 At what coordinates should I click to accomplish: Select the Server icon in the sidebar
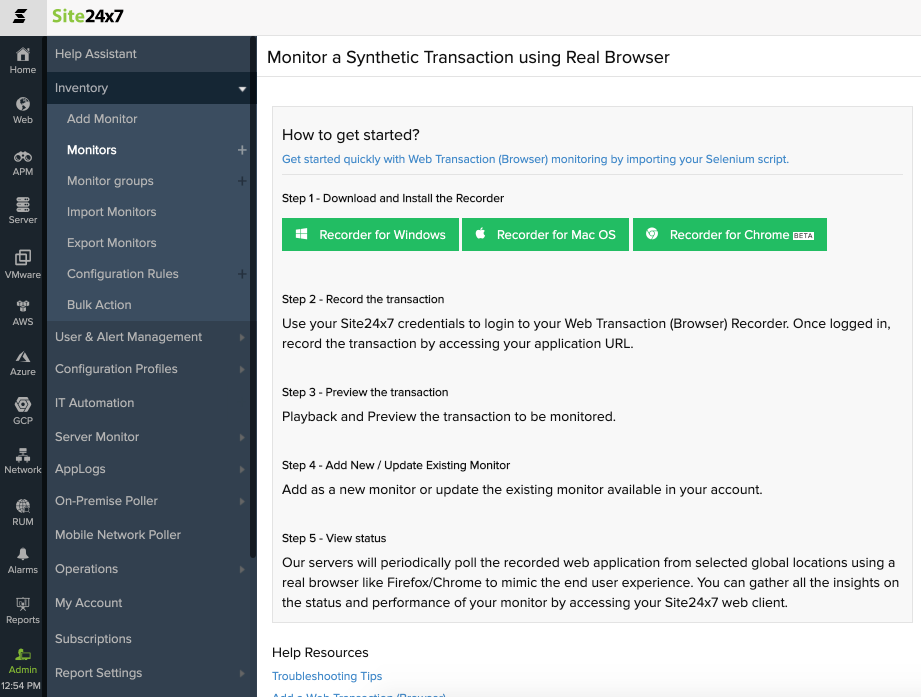22,209
